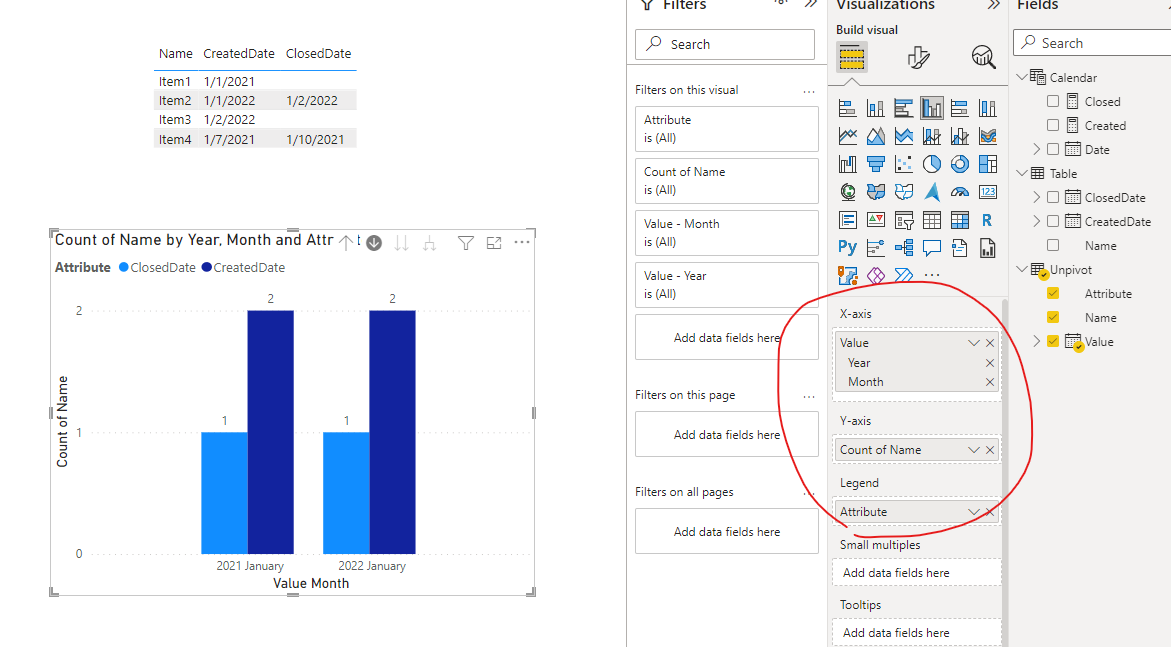This screenshot has width=1171, height=647.
Task: Open the Attribute filter card
Action: tap(727, 129)
